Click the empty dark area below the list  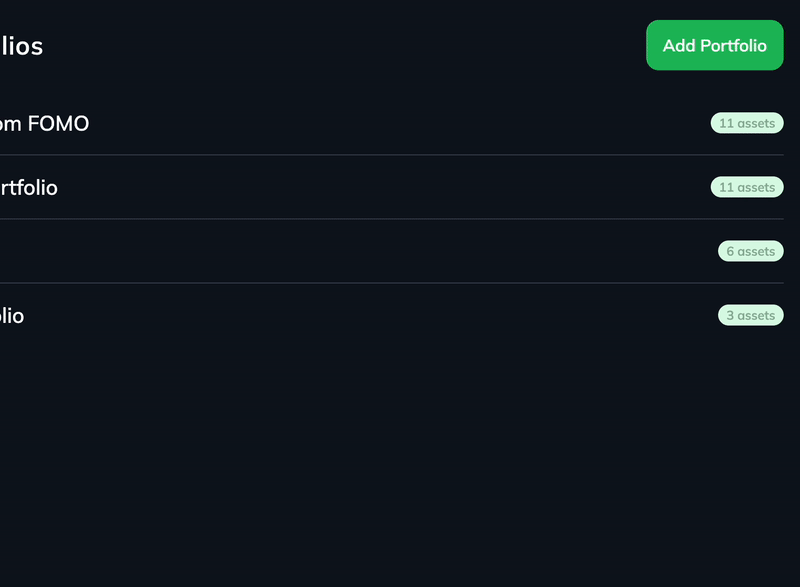pos(400,460)
